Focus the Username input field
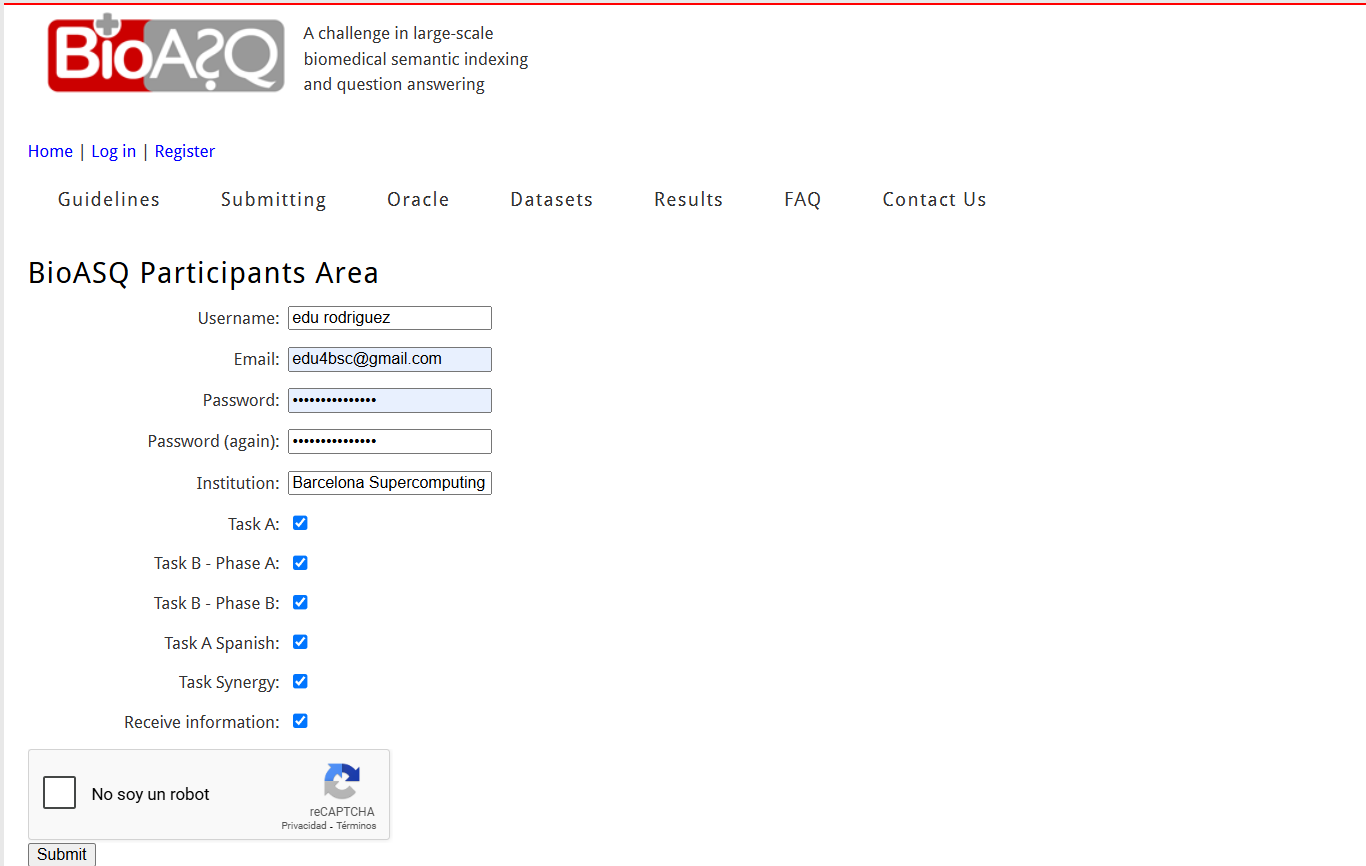This screenshot has height=866, width=1366. pos(390,318)
